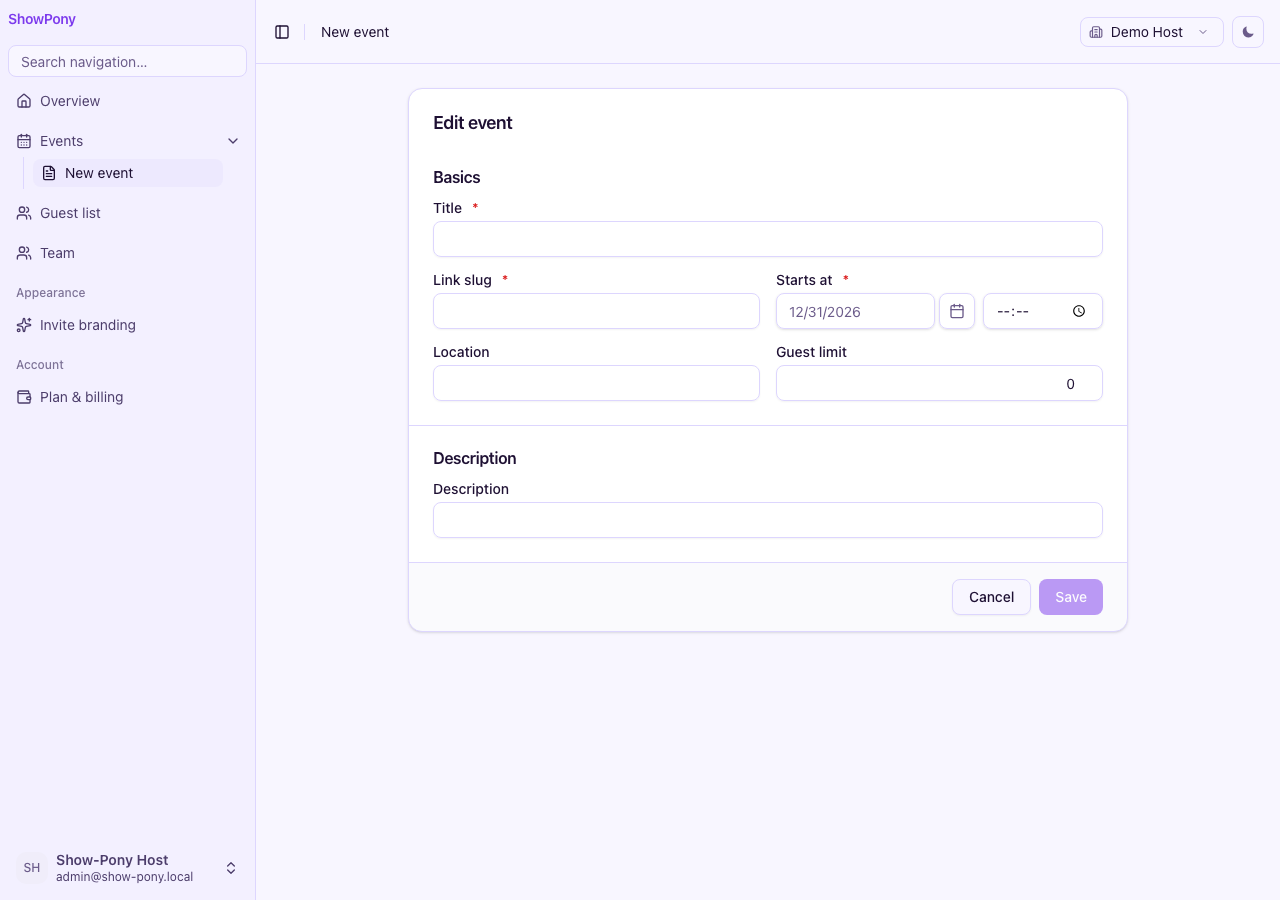Click the Guest limit number field
1280x900 pixels.
(939, 383)
